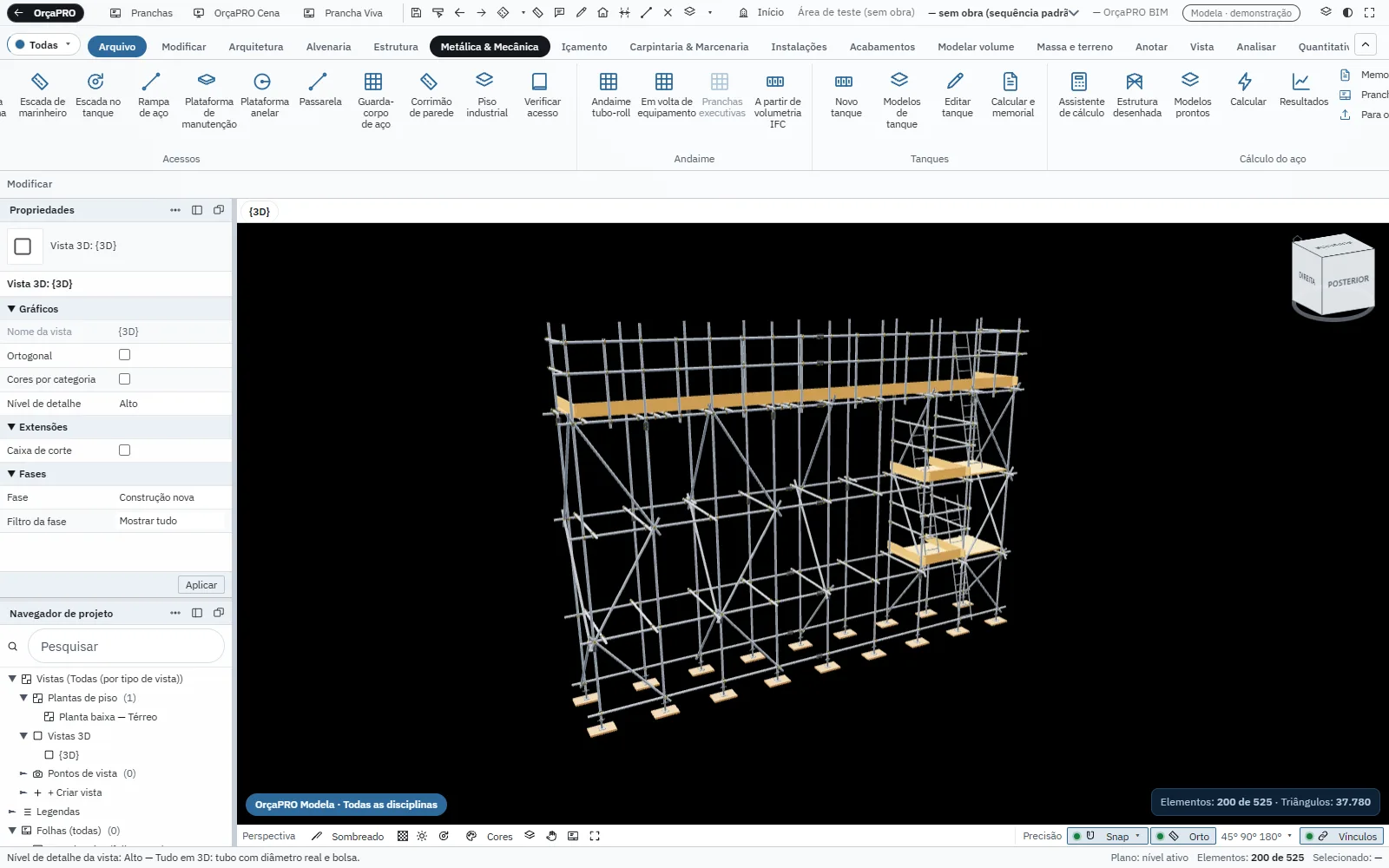Select the Escada de marinheiro tool
The width and height of the screenshot is (1389, 868).
click(x=42, y=95)
